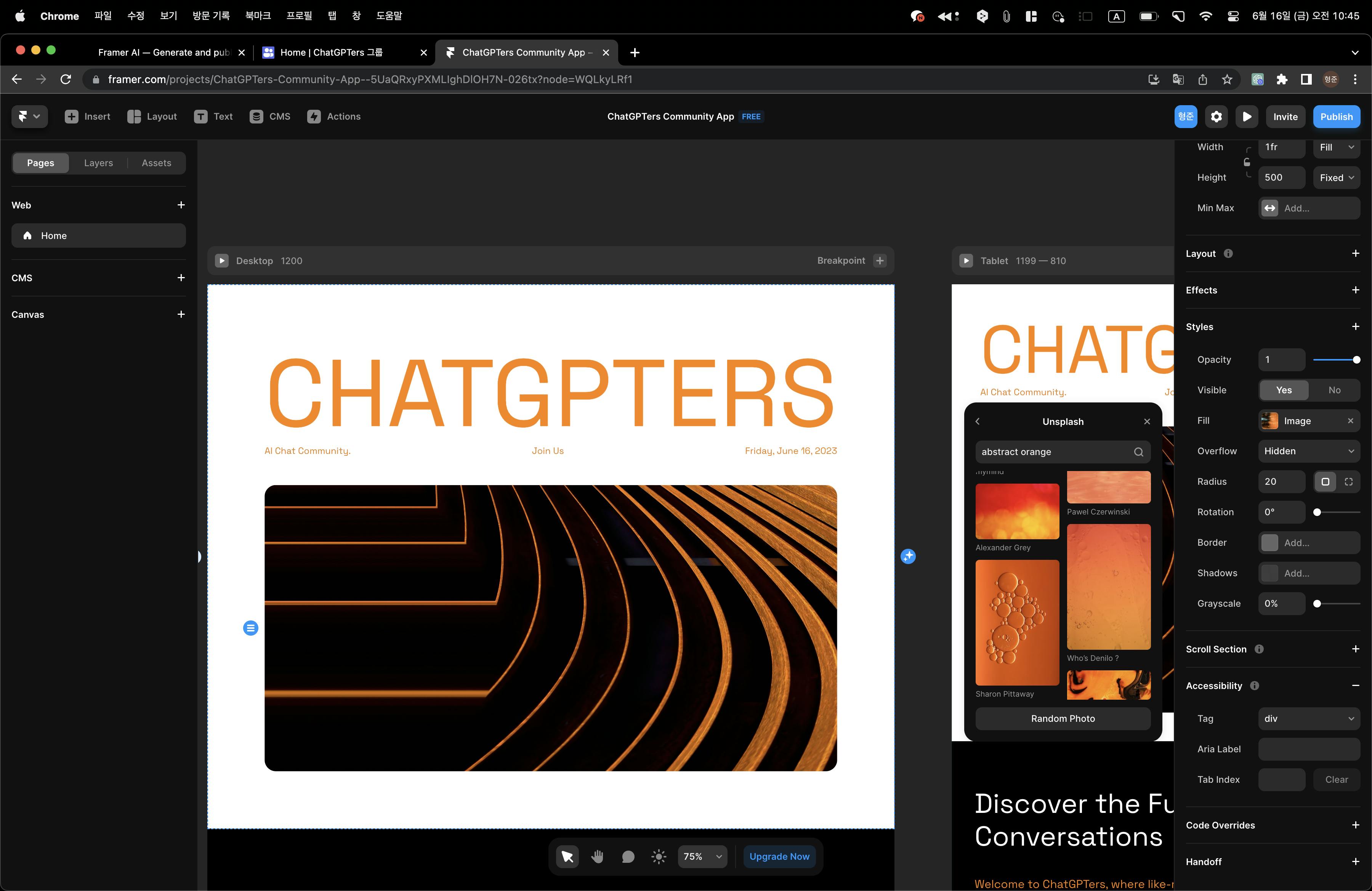Open the Actions lightning menu
1372x891 pixels.
(334, 116)
